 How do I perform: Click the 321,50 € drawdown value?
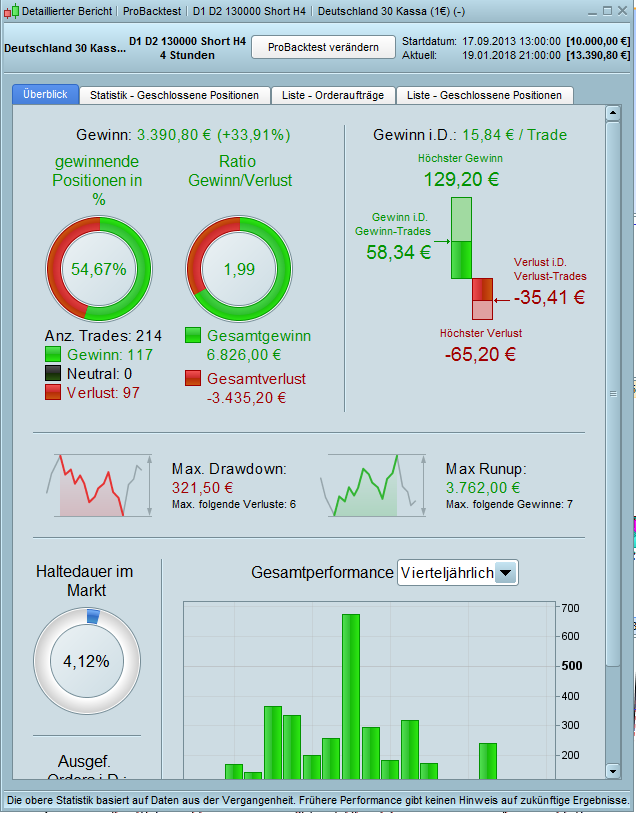(x=203, y=488)
